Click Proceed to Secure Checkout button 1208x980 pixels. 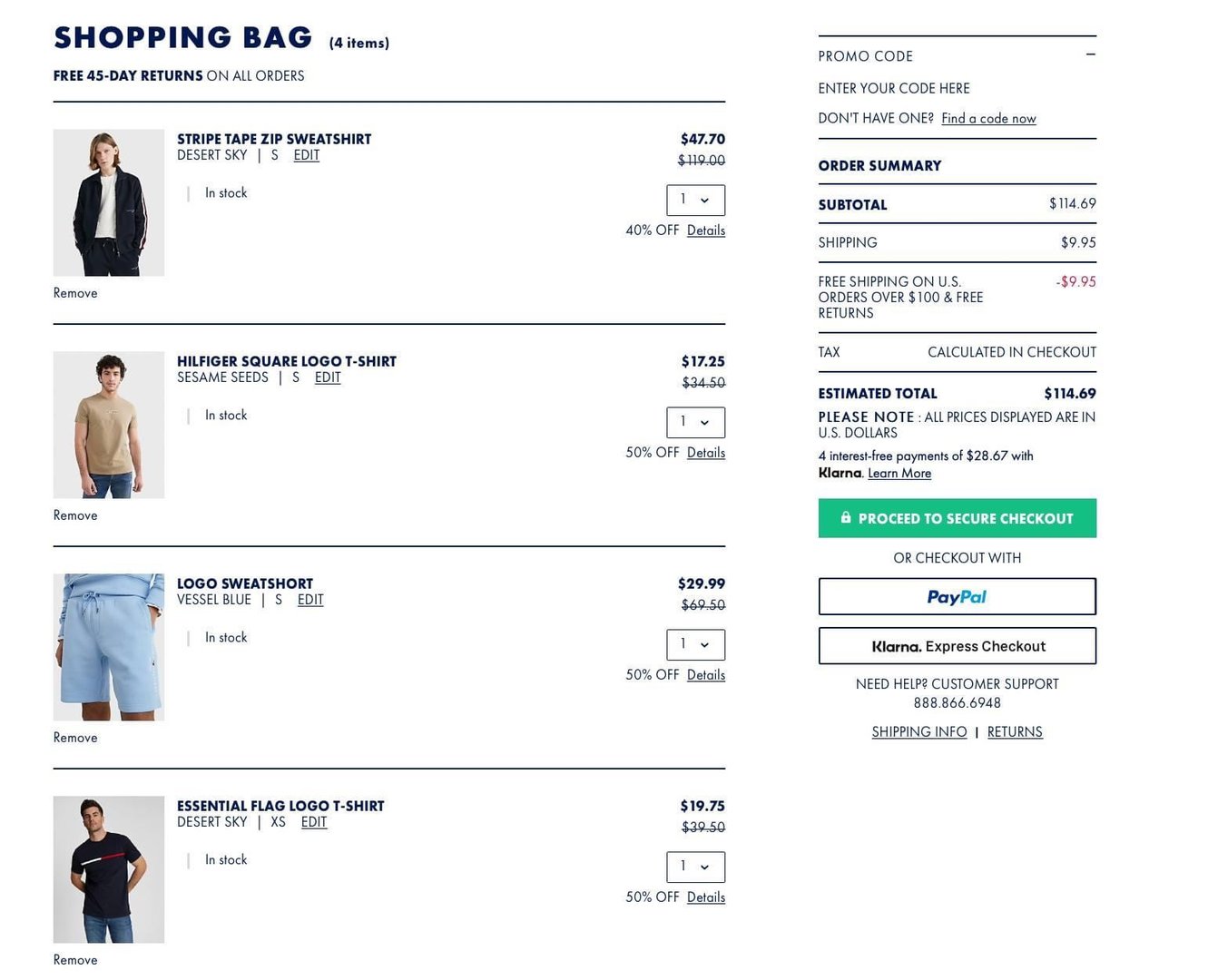pos(957,518)
